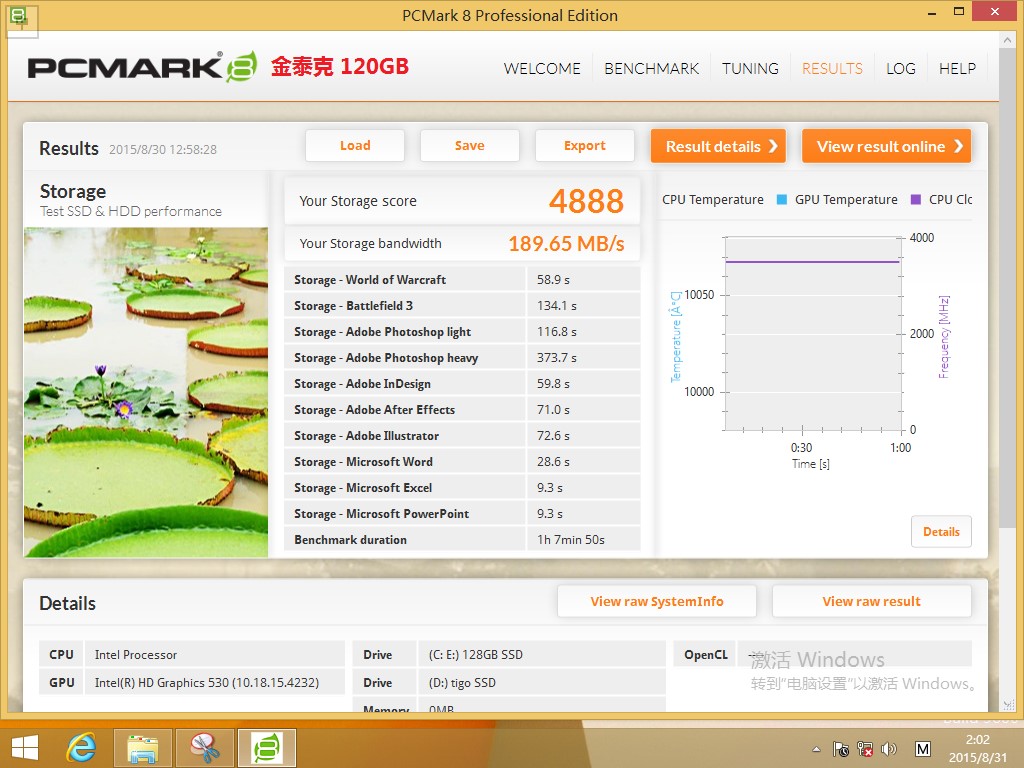
Task: Click the chart Details button
Action: tap(941, 532)
